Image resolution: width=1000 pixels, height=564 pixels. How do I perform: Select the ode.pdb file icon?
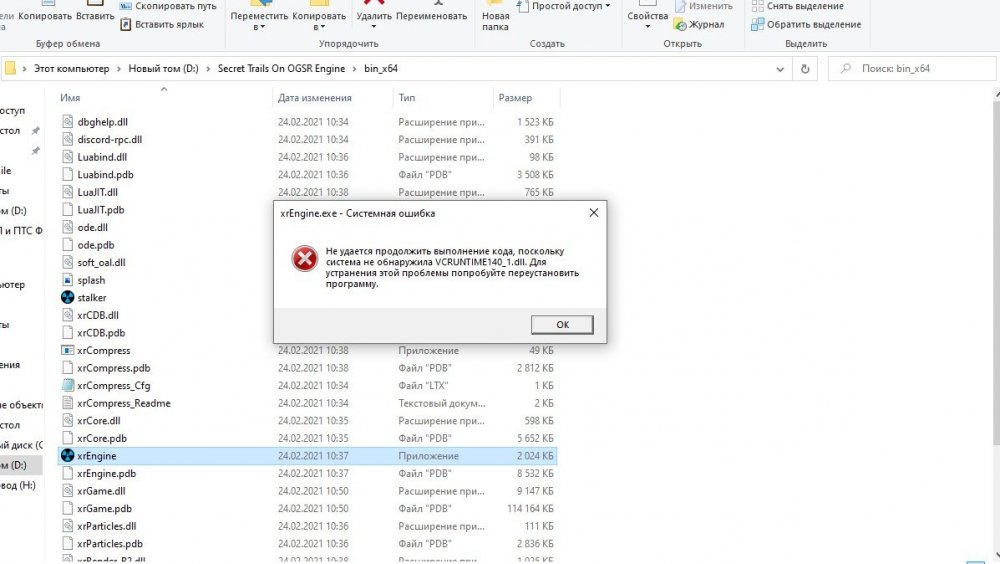(x=68, y=244)
